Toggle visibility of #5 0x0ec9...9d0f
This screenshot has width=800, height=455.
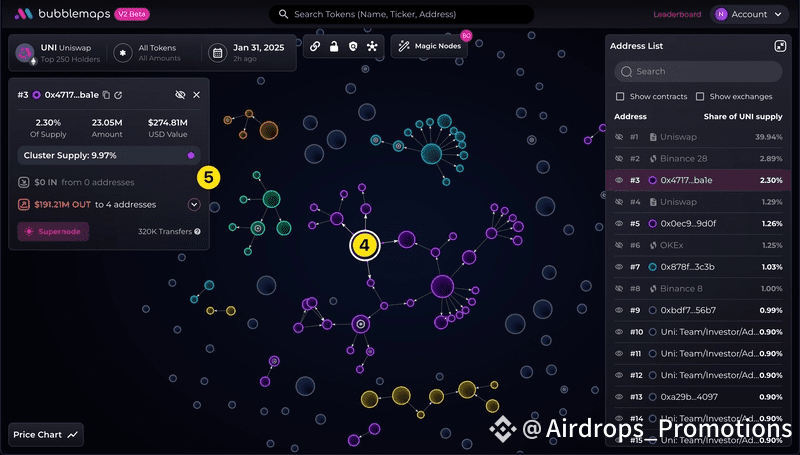[619, 223]
